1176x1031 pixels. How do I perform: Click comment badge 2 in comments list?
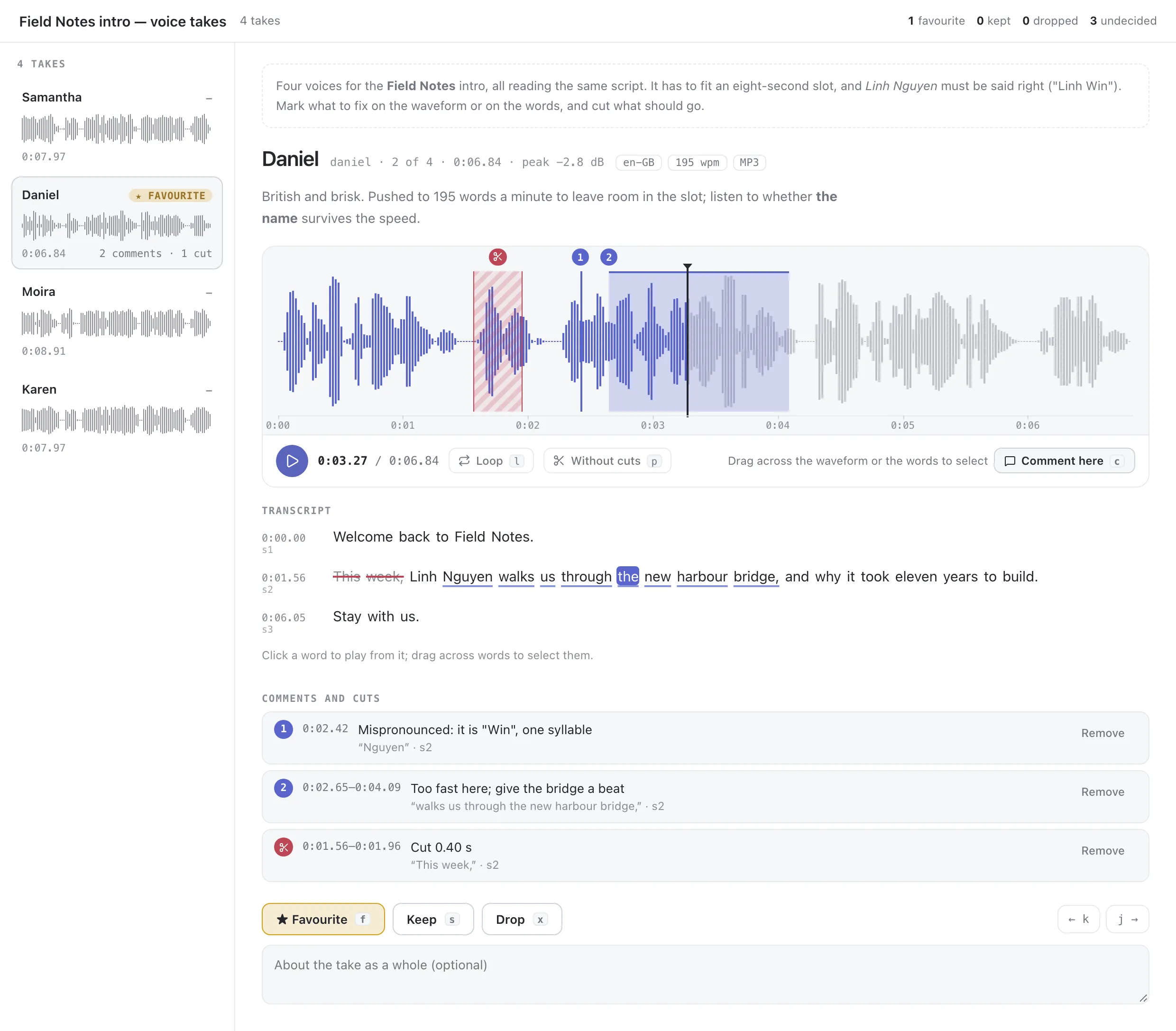coord(283,788)
